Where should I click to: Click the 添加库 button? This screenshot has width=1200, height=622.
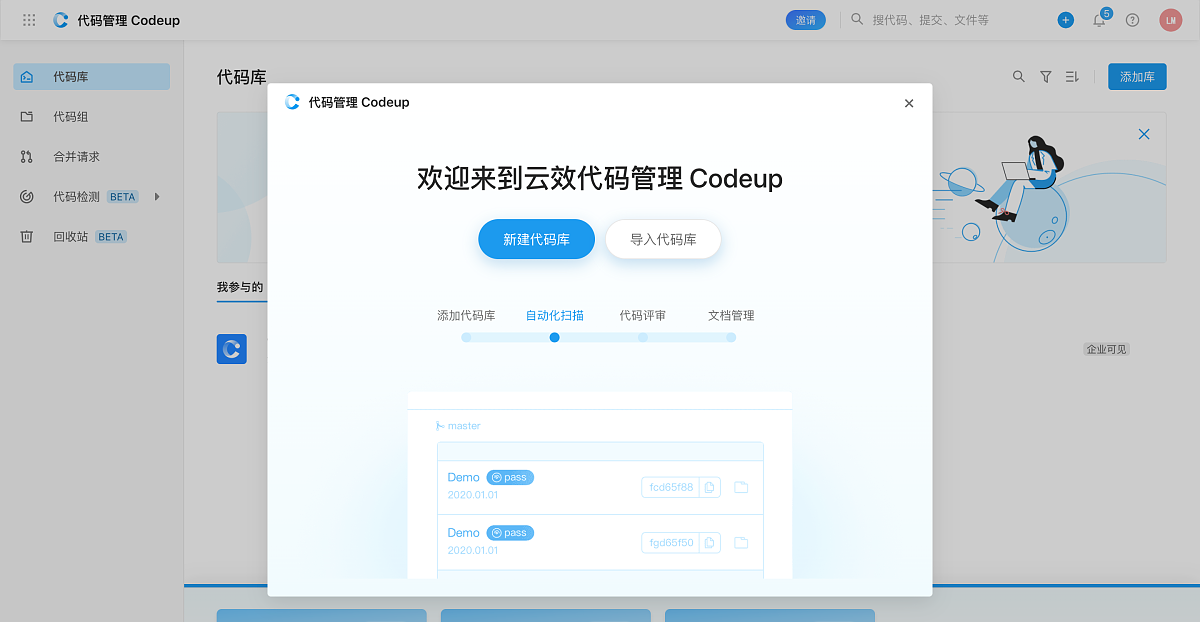point(1137,77)
